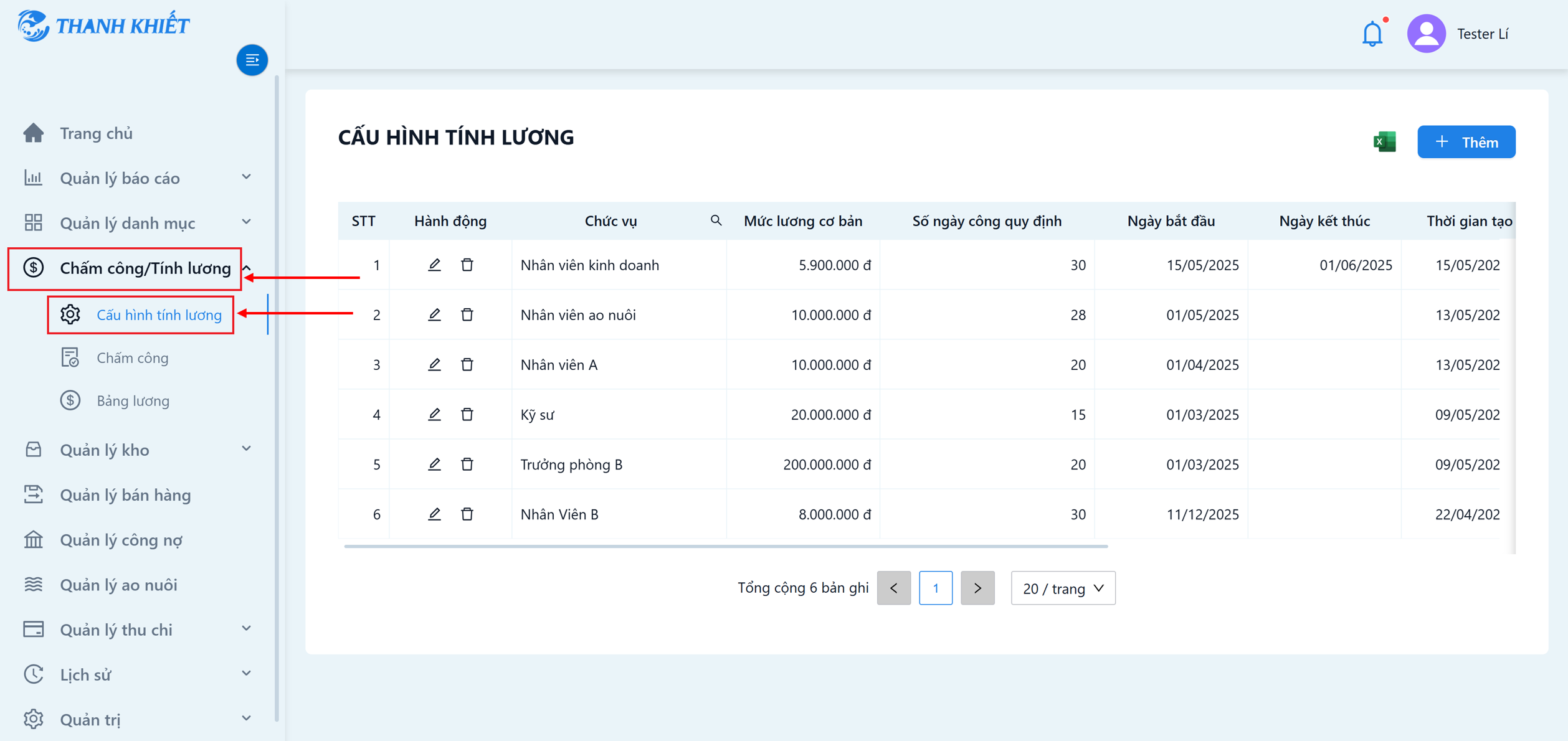Image resolution: width=1568 pixels, height=741 pixels.
Task: Edit the Nhân viên A row
Action: pos(434,364)
